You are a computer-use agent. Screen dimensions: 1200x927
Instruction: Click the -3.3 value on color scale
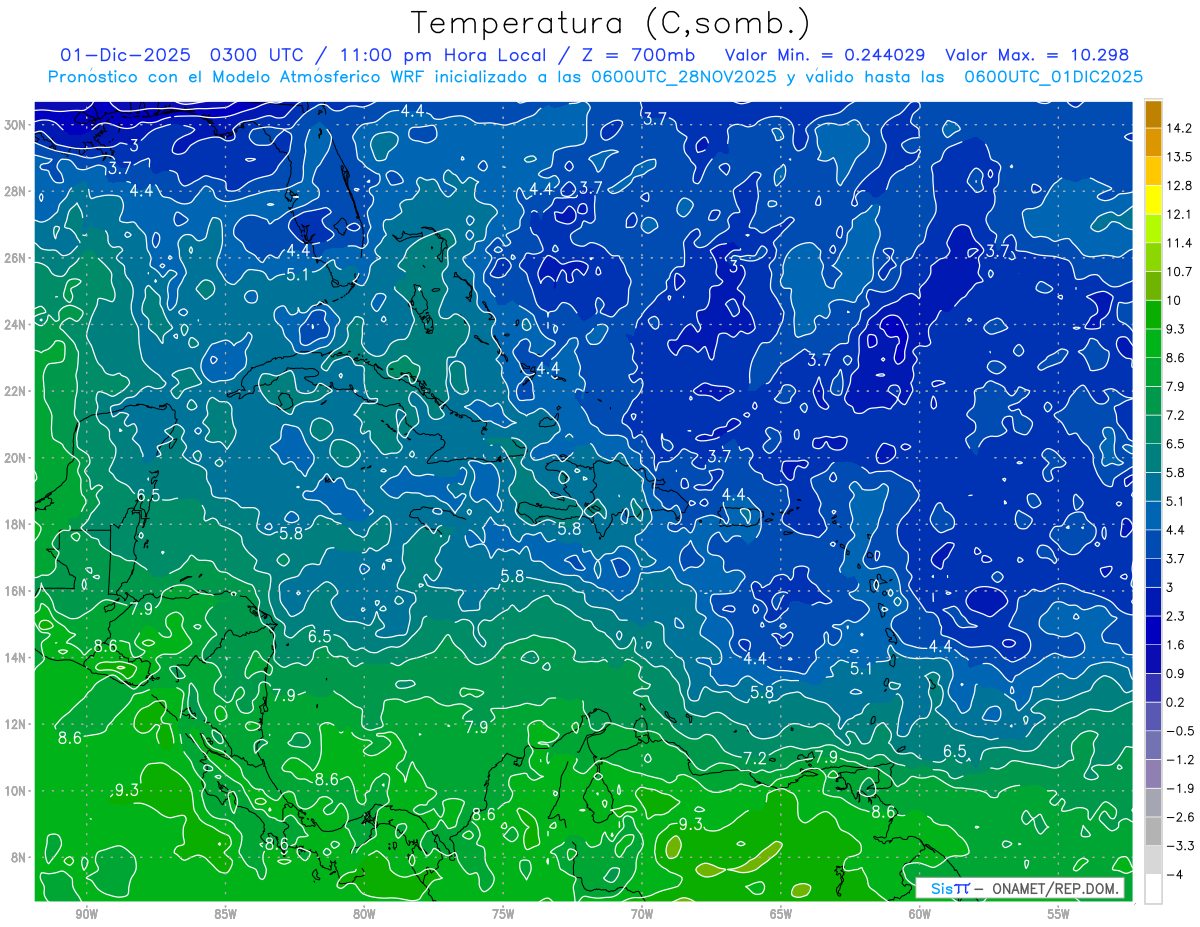1179,846
